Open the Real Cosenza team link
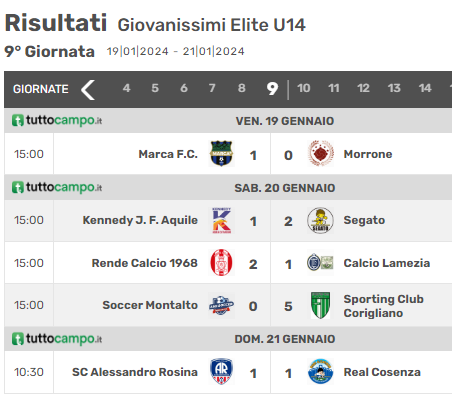This screenshot has width=452, height=412. (382, 372)
